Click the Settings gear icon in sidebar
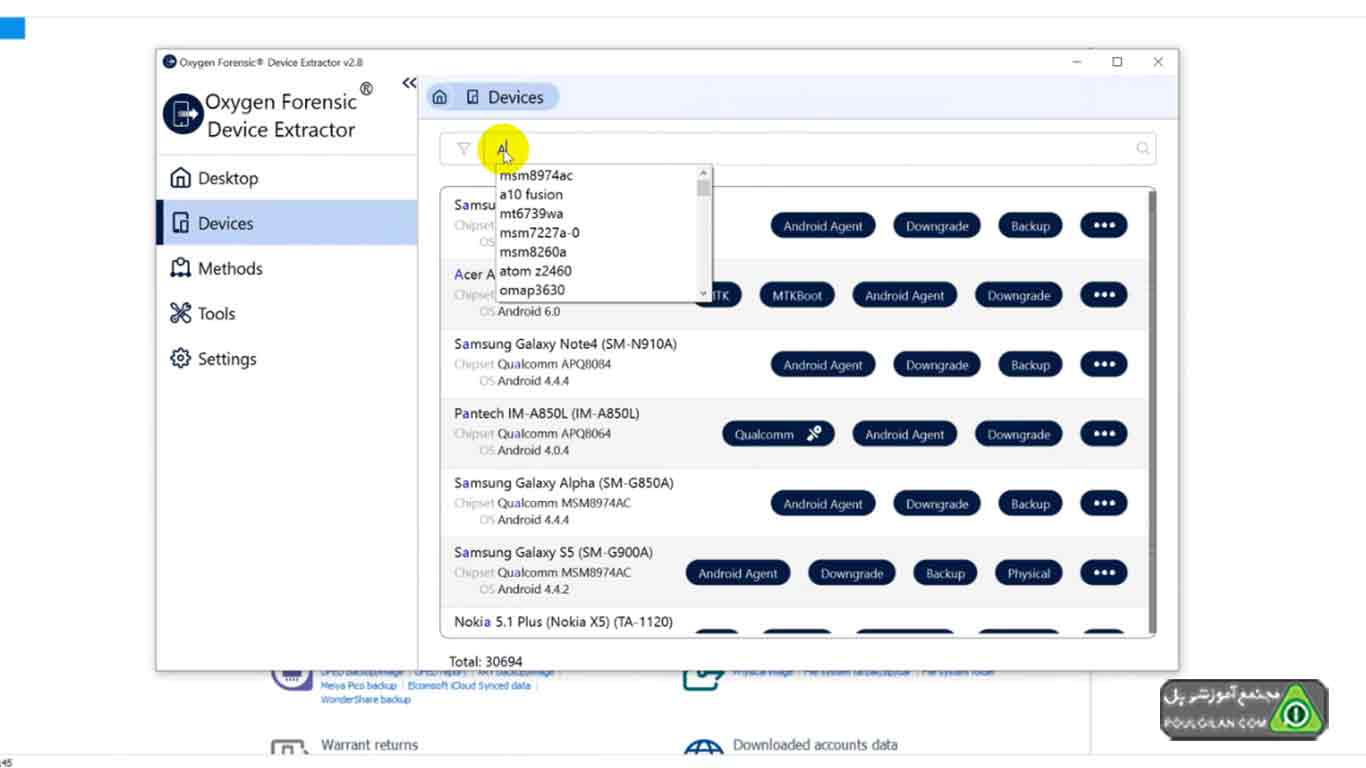Image resolution: width=1366 pixels, height=768 pixels. tap(180, 358)
